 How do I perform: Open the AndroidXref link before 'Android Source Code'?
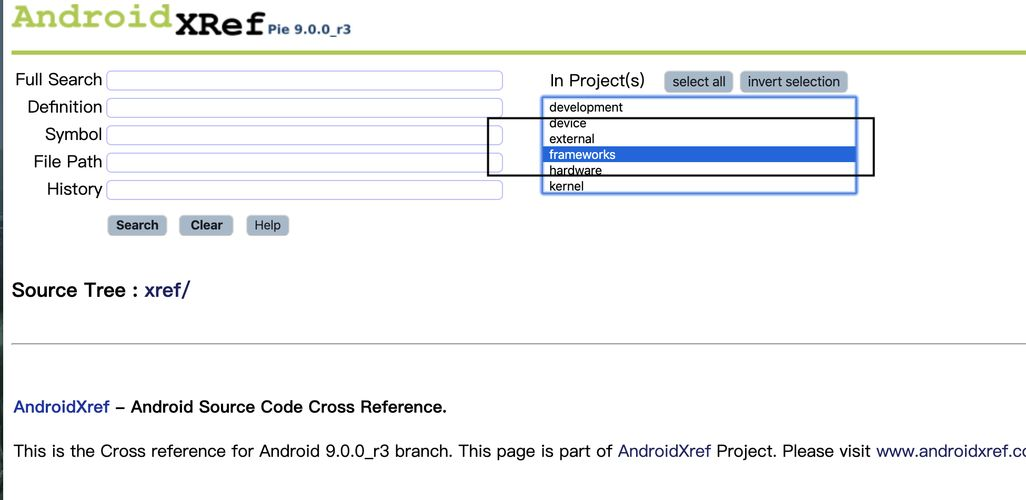pyautogui.click(x=62, y=407)
